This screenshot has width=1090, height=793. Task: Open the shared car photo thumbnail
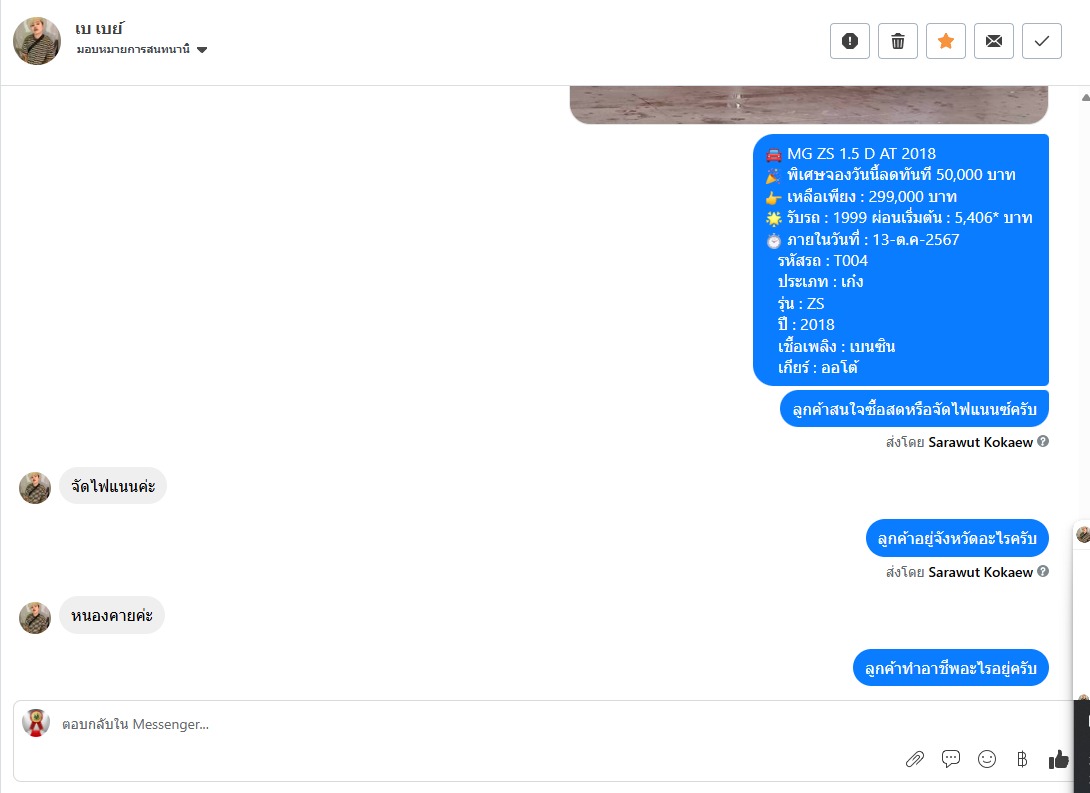pos(808,105)
